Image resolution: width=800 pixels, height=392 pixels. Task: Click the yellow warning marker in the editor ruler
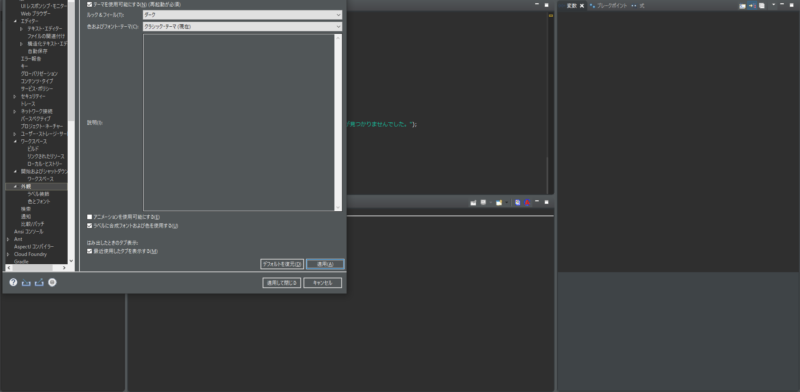click(x=551, y=16)
